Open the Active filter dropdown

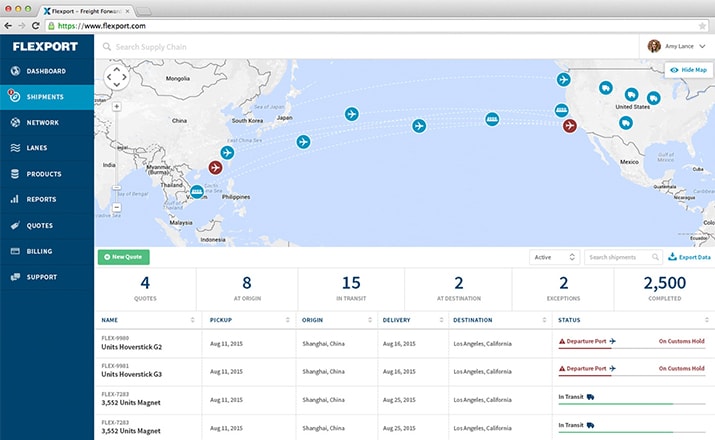click(x=554, y=257)
